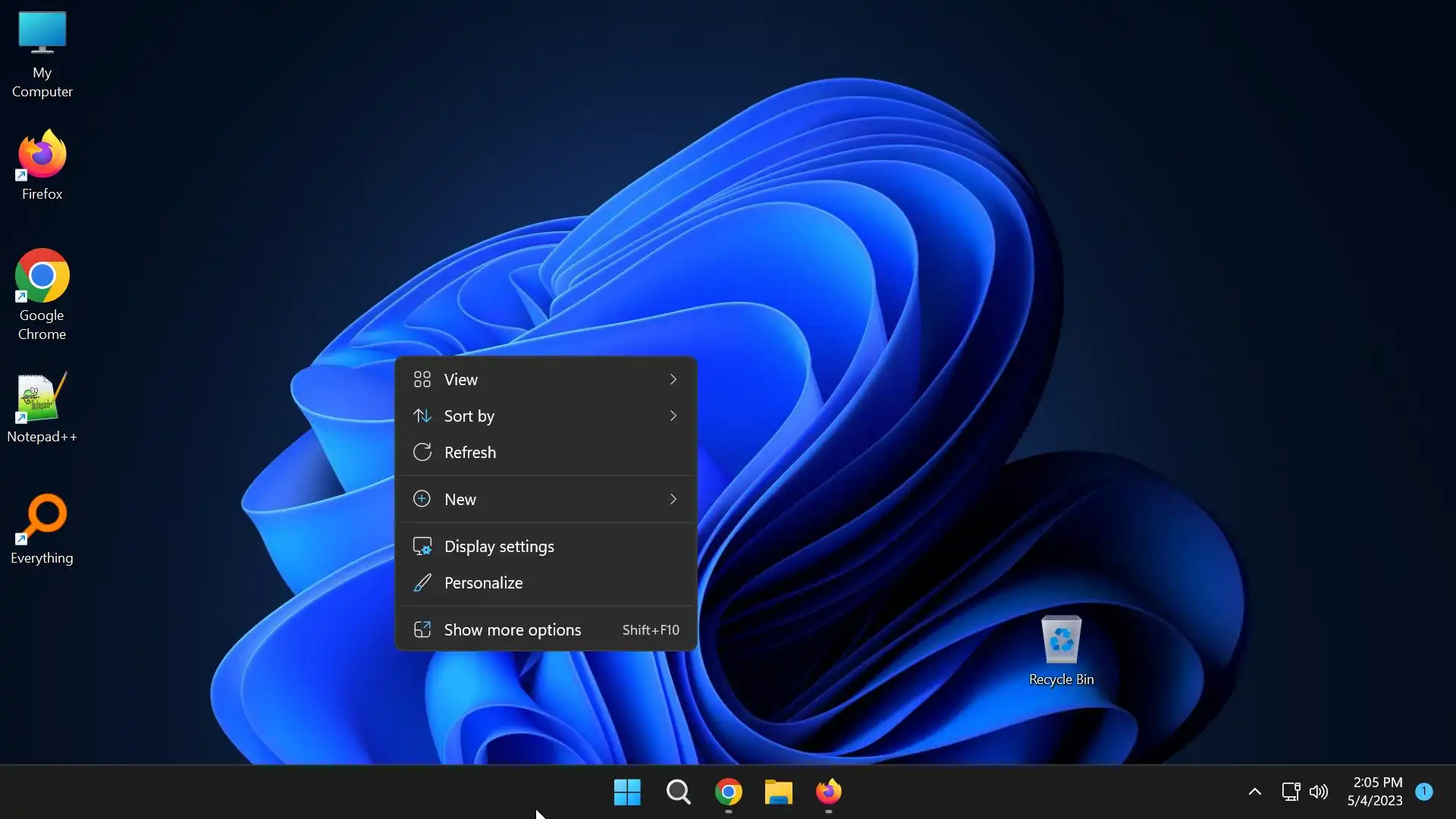Open the taskbar Search icon

tap(678, 792)
